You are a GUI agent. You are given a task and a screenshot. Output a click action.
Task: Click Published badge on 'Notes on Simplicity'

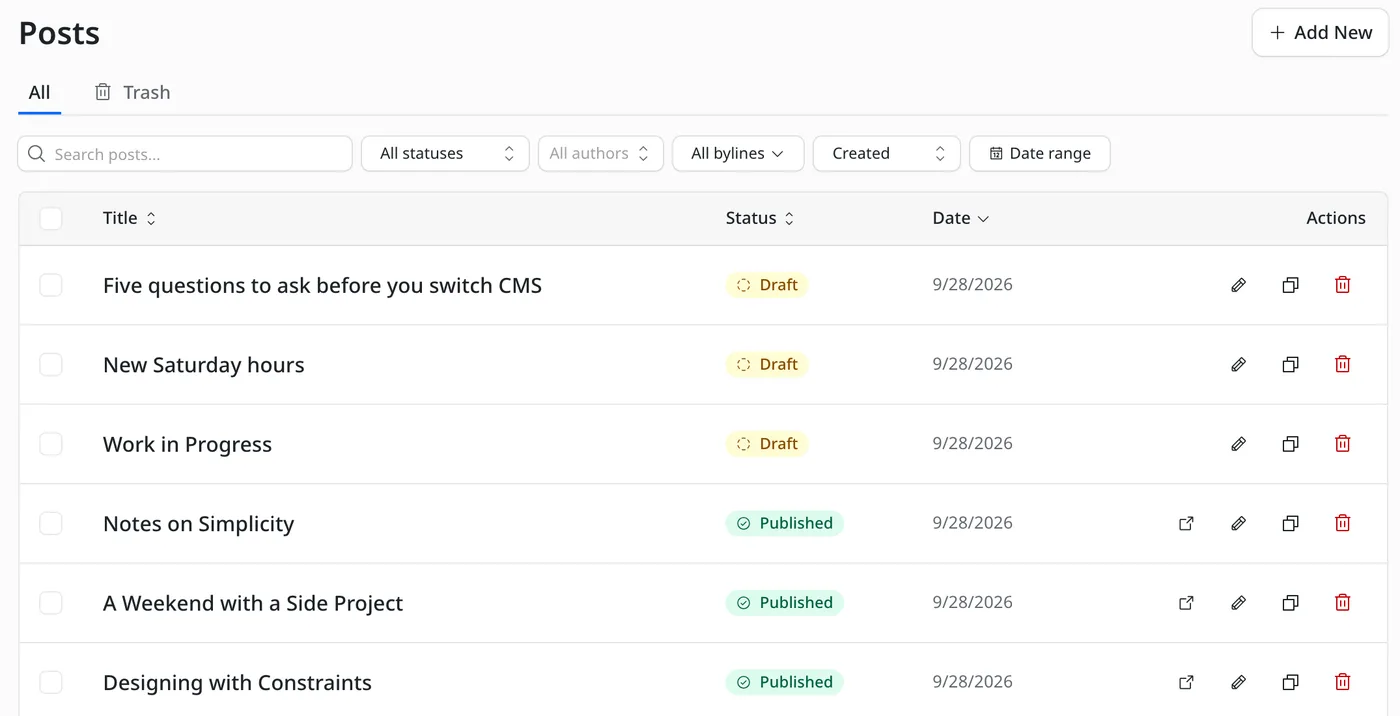(x=785, y=523)
